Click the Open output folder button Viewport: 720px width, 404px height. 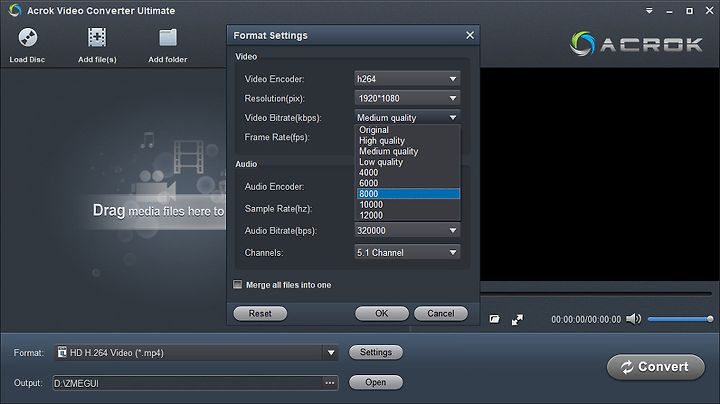click(x=376, y=382)
